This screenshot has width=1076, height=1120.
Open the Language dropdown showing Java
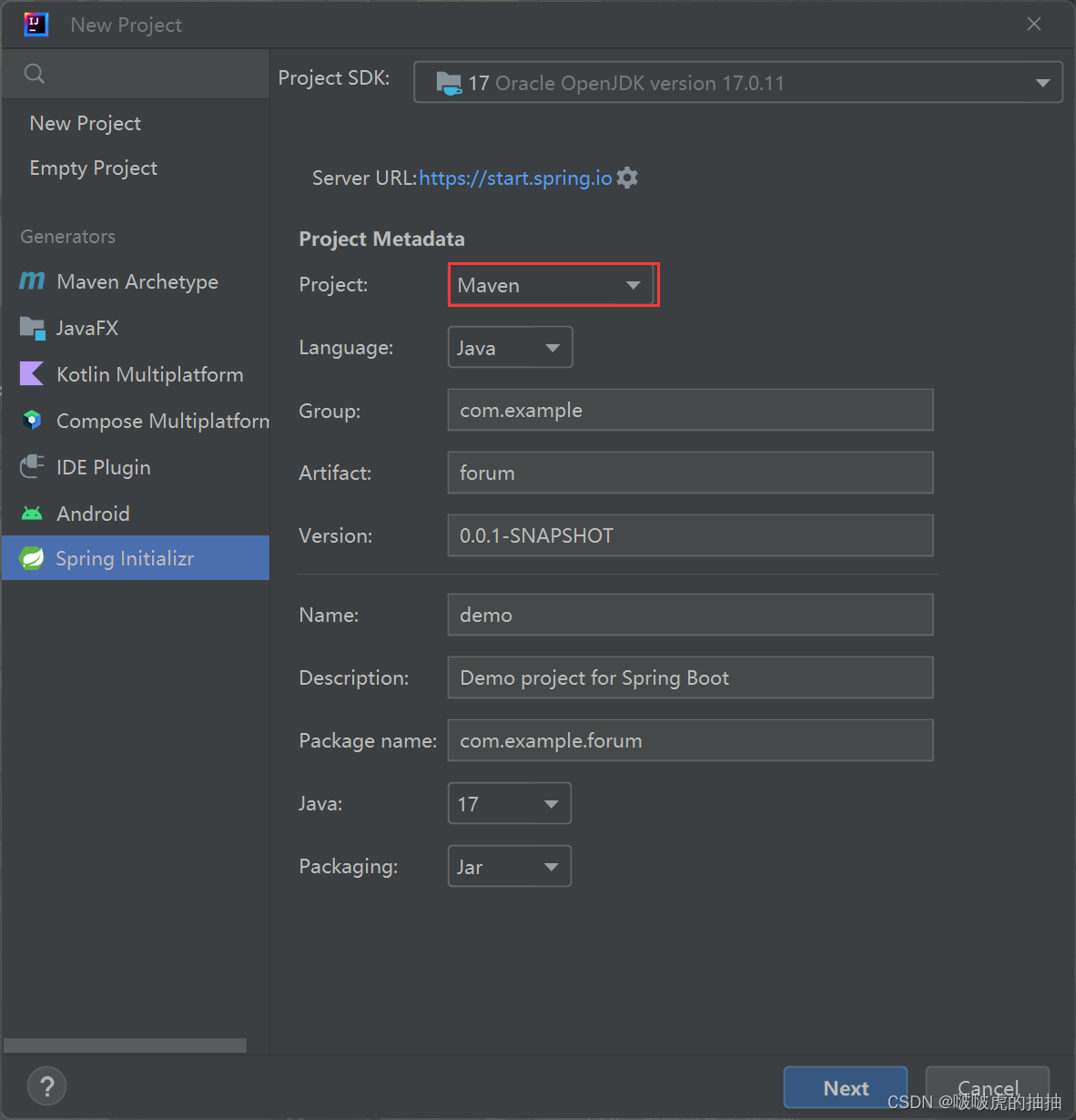(x=510, y=347)
